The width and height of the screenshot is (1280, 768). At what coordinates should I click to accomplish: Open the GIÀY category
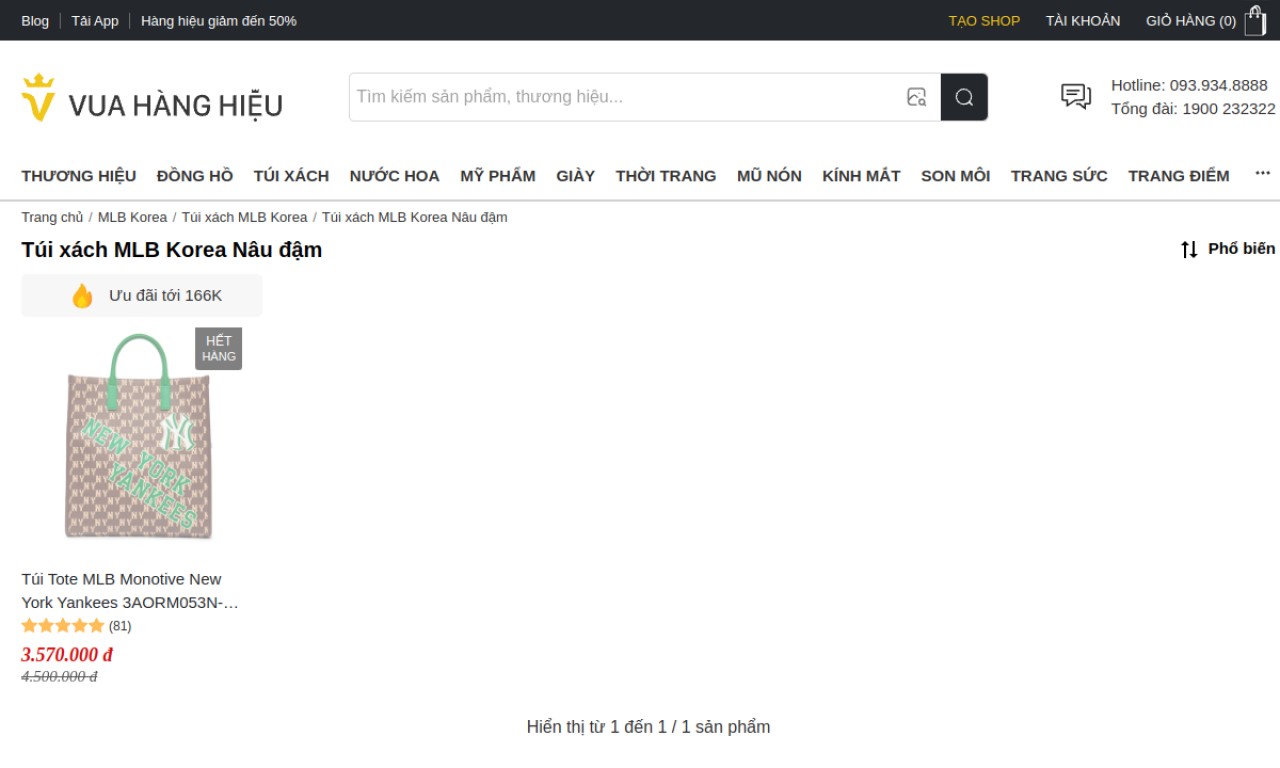pos(576,176)
